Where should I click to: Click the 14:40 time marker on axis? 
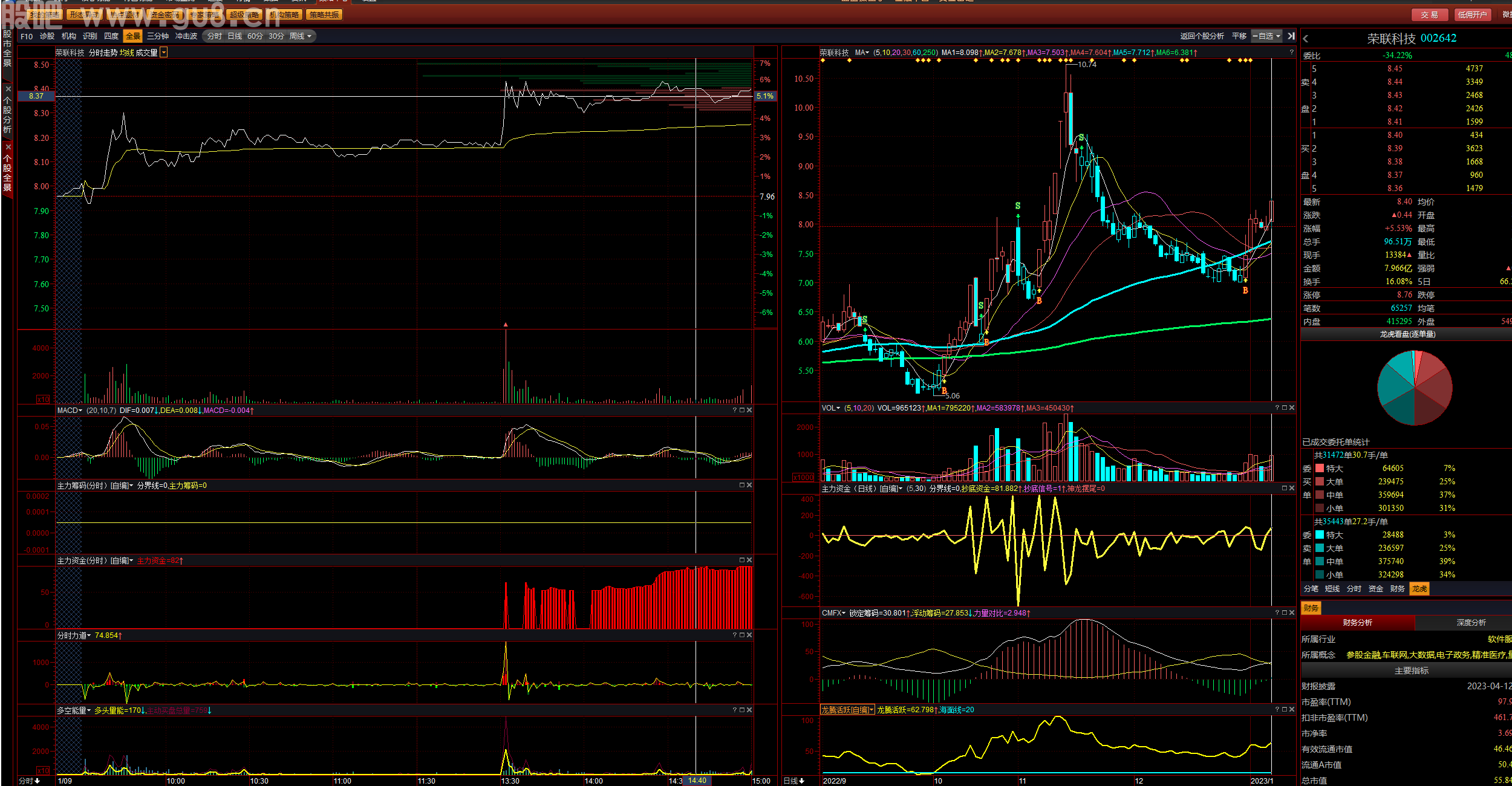coord(697,781)
